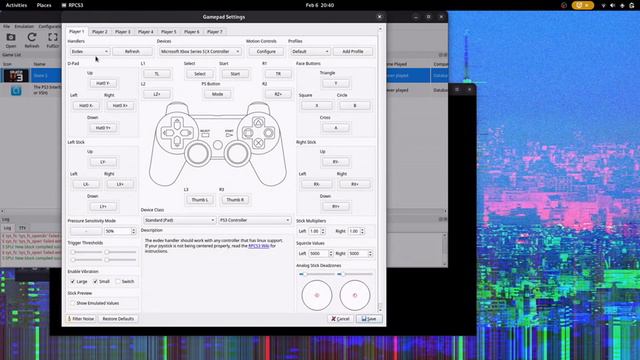Switch to the Player 7 tab

[x=215, y=32]
